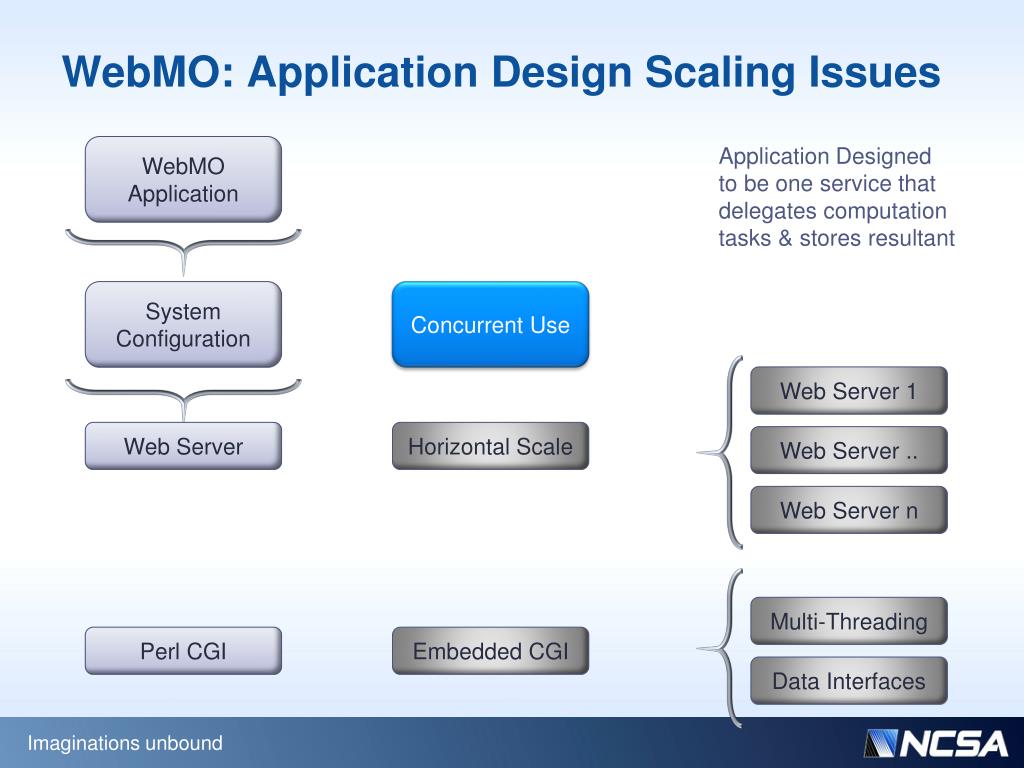
Task: Select the Perl CGI box
Action: click(183, 650)
